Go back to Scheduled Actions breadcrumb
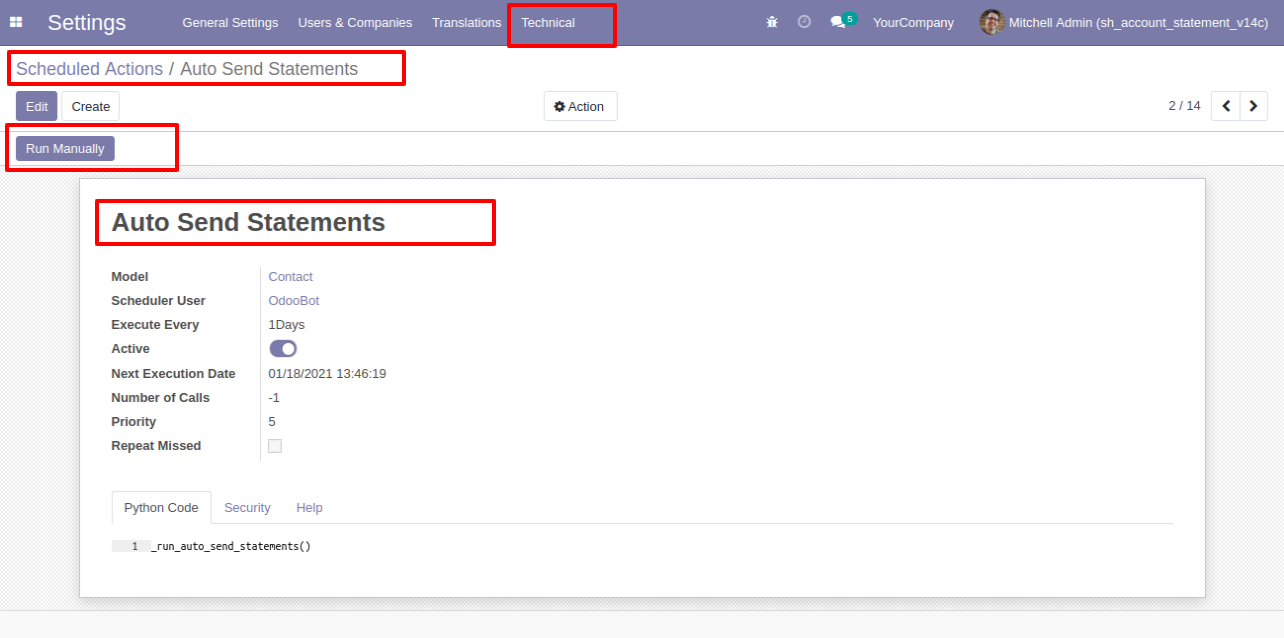The height and width of the screenshot is (638, 1284). 89,69
